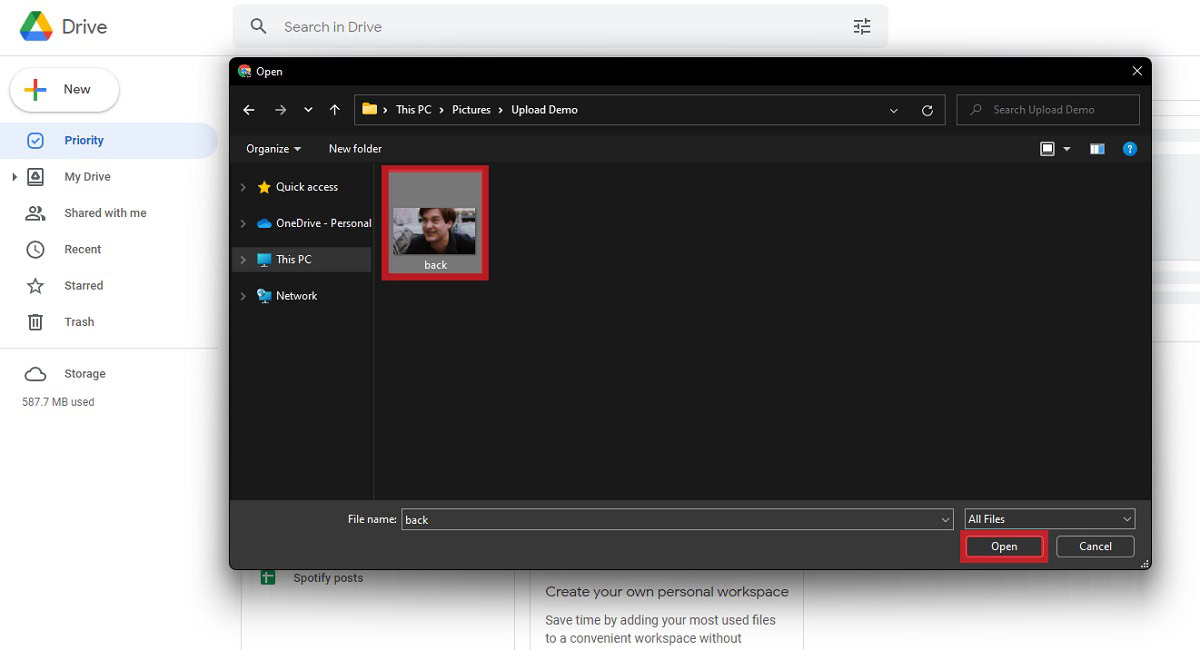The width and height of the screenshot is (1200, 650).
Task: Open search filter options in Drive
Action: pyautogui.click(x=862, y=26)
